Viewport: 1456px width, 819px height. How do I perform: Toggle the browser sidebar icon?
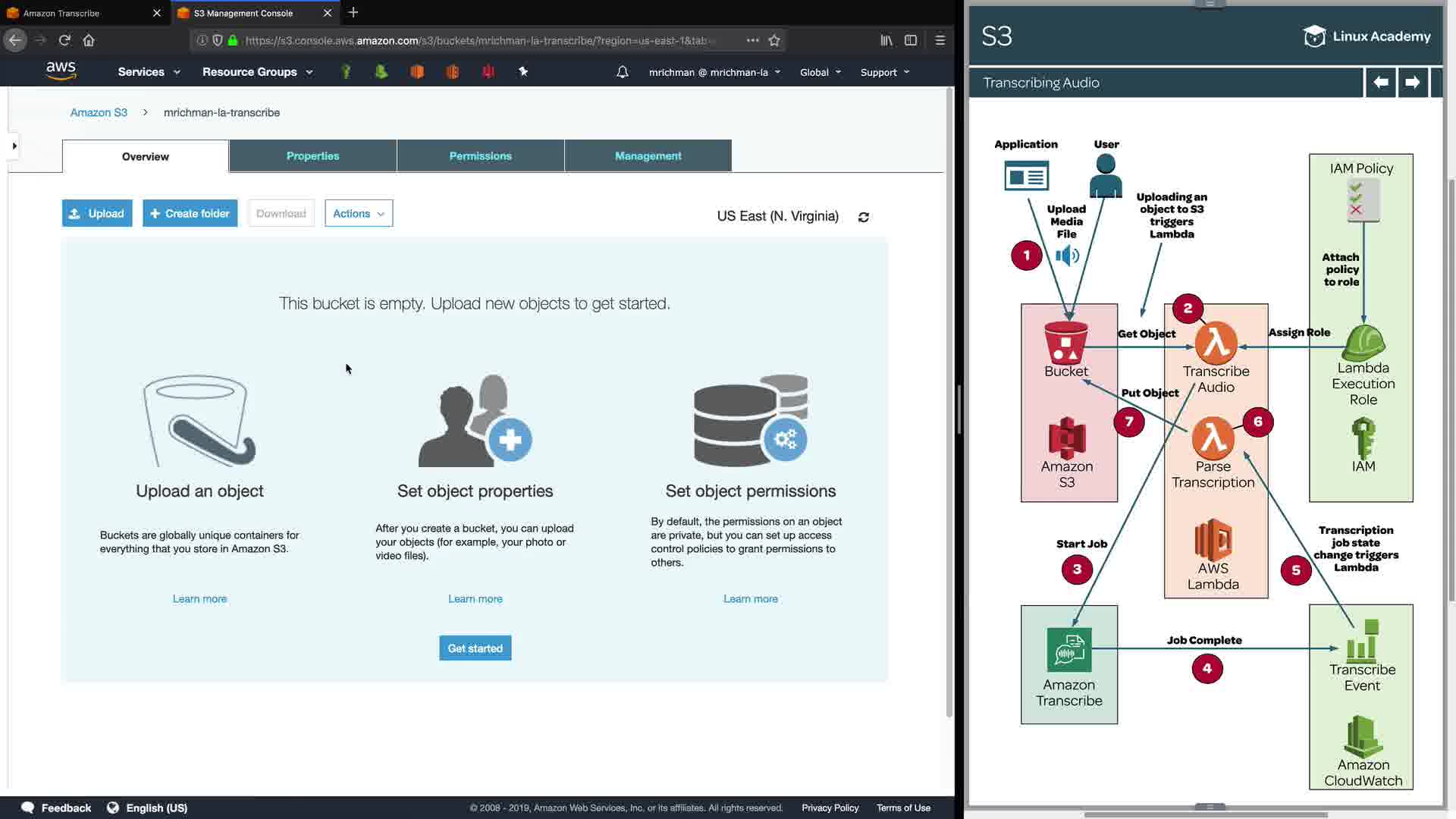(911, 40)
